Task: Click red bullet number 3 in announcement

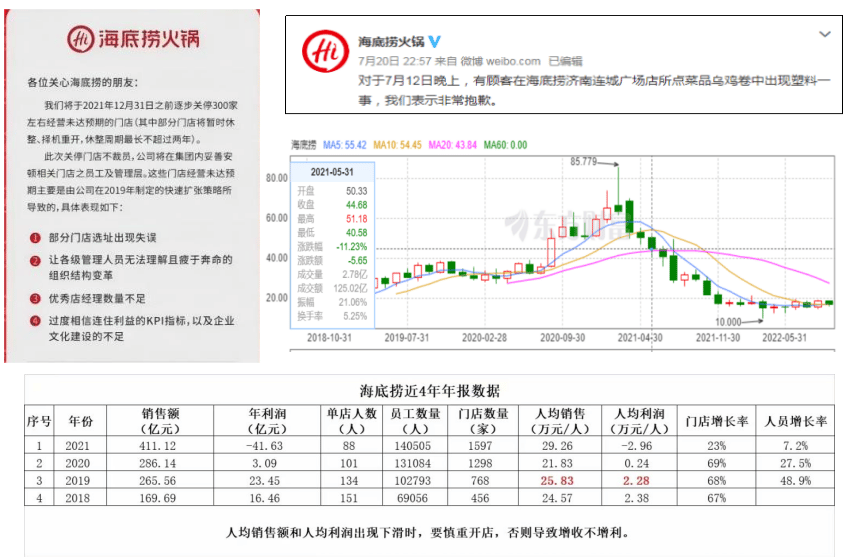Action: click(x=35, y=299)
